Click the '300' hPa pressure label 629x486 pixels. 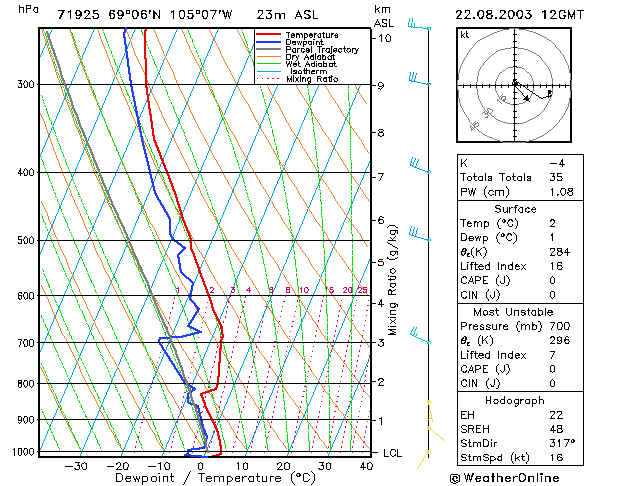click(x=26, y=85)
